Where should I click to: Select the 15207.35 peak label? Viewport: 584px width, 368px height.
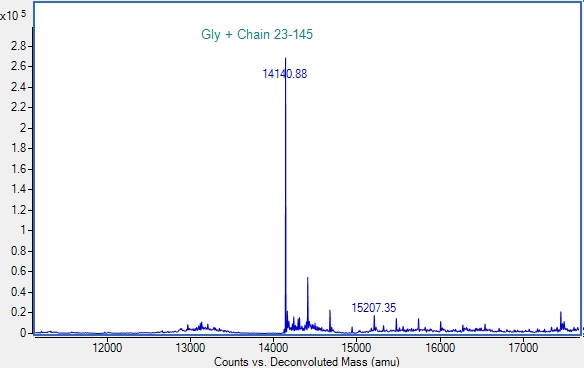pyautogui.click(x=374, y=308)
